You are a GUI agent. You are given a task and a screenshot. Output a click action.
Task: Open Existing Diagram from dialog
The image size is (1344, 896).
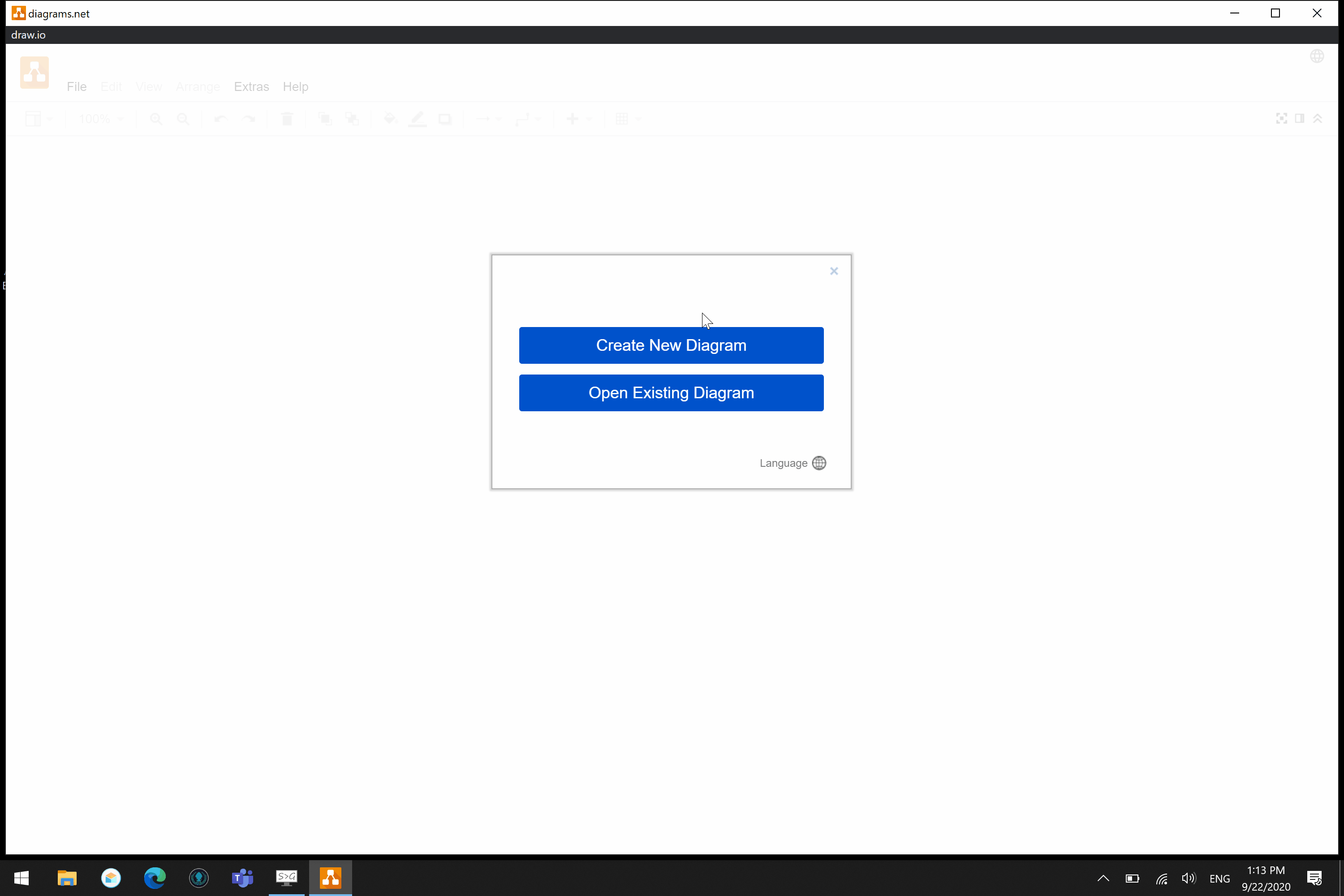671,393
